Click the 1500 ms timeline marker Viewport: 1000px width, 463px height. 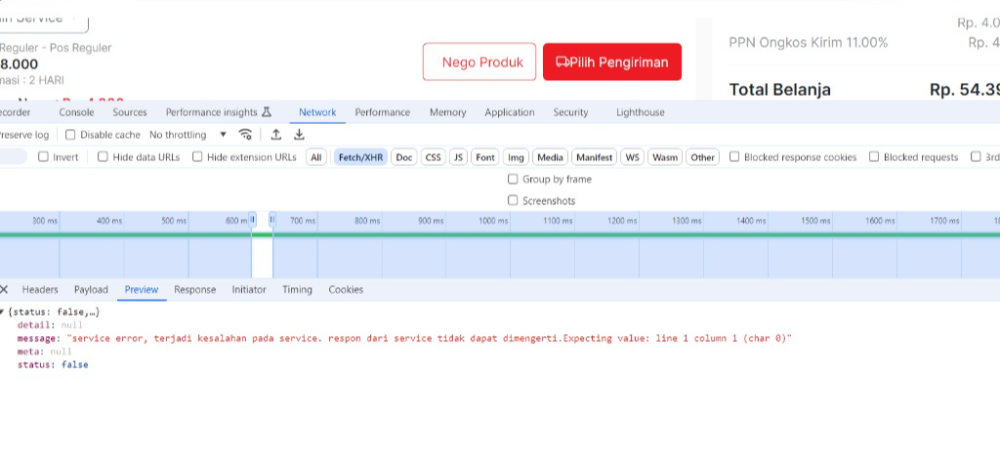pos(816,221)
